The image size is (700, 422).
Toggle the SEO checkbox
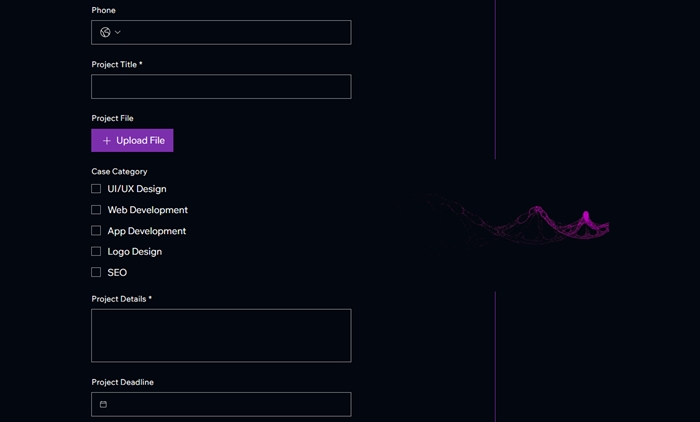click(96, 272)
